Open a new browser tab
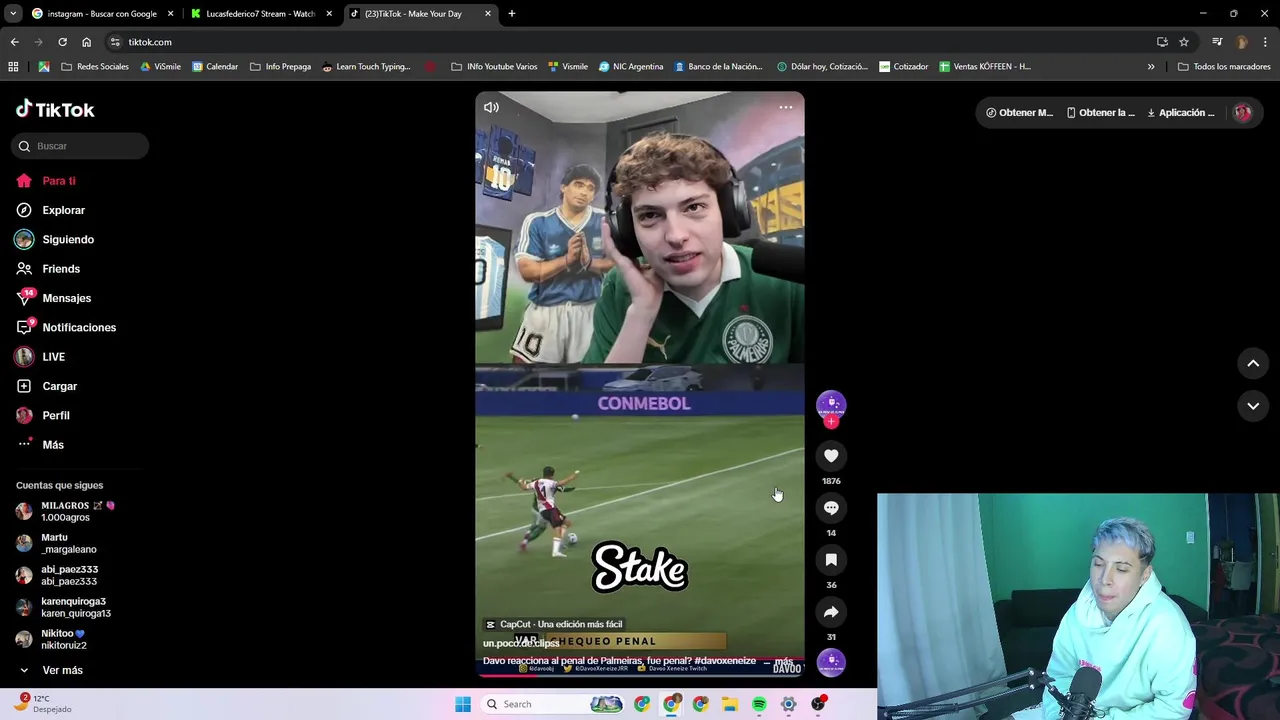 [x=512, y=14]
